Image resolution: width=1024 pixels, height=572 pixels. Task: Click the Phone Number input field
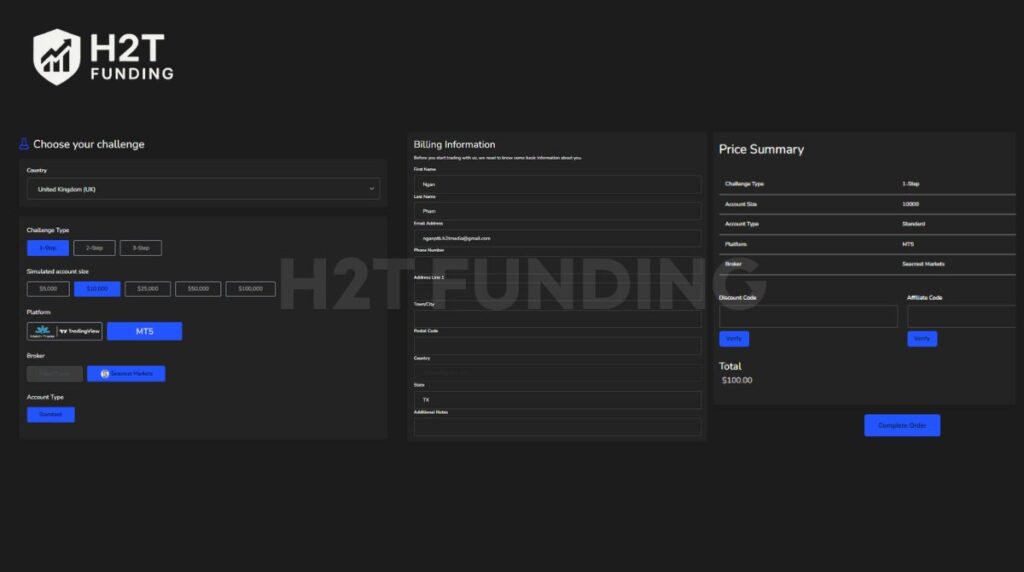(557, 264)
